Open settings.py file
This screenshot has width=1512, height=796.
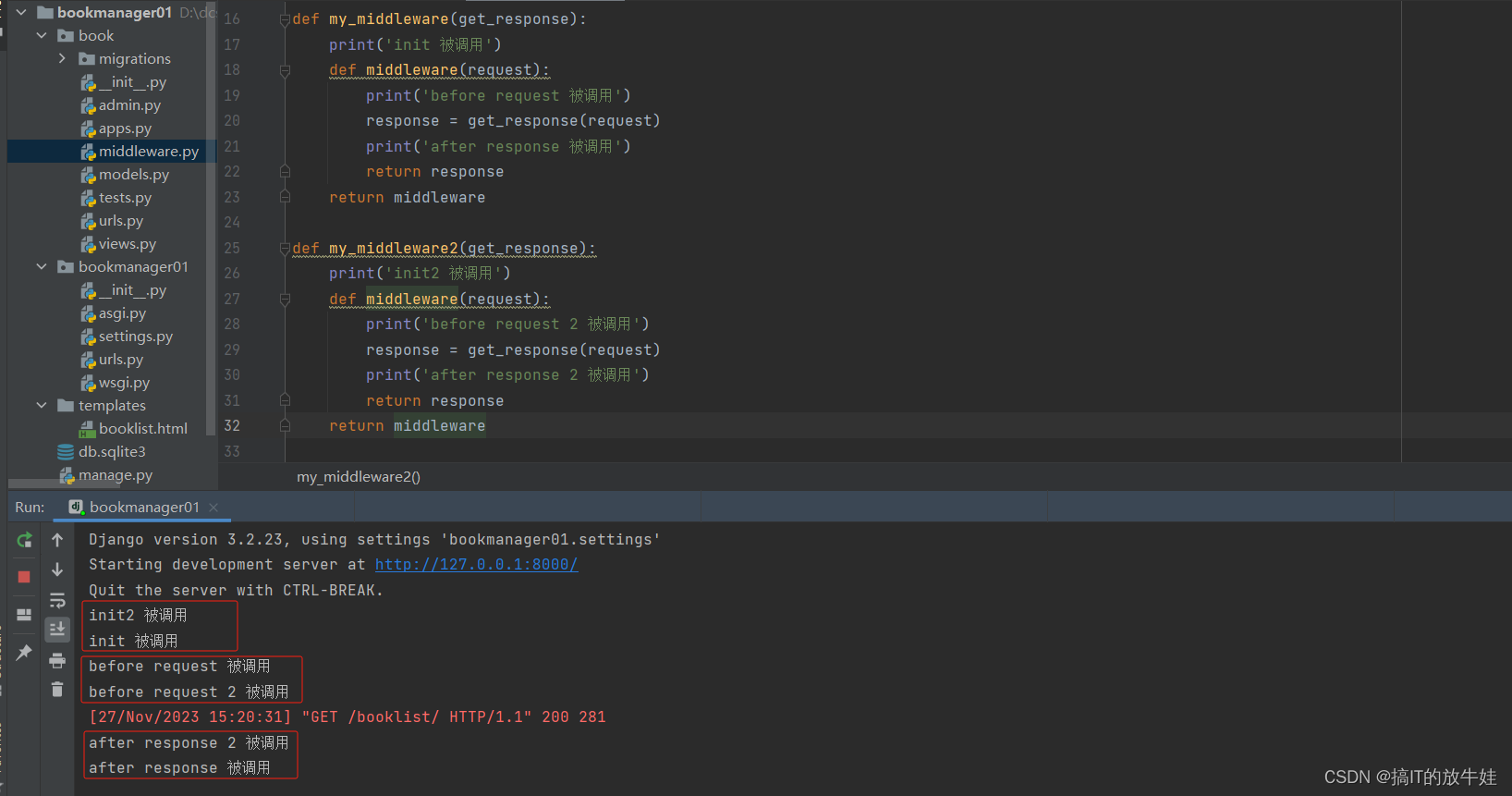pos(127,337)
